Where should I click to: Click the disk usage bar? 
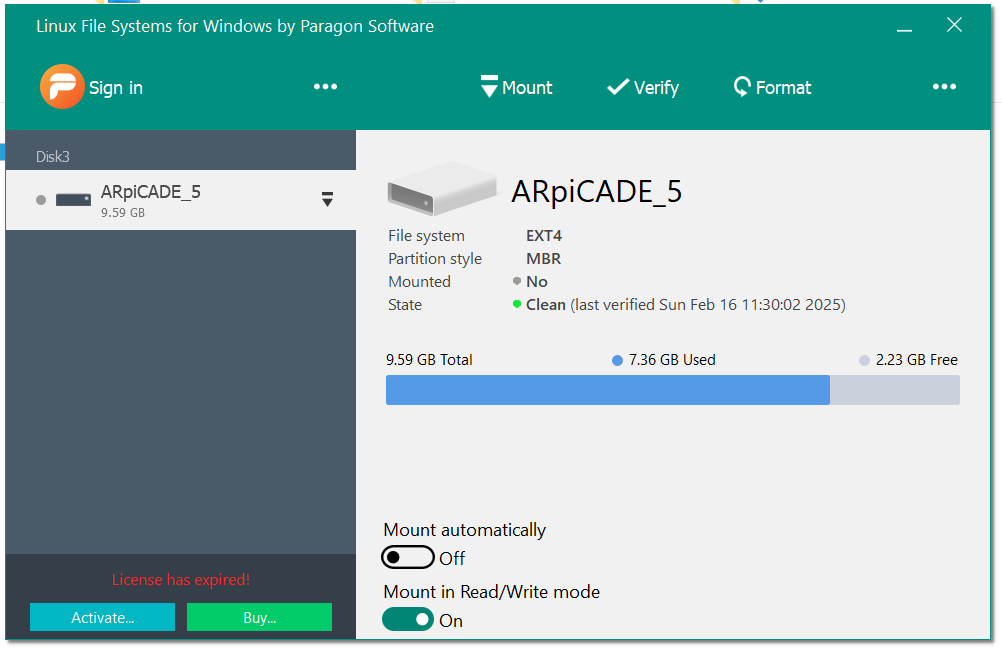(673, 390)
